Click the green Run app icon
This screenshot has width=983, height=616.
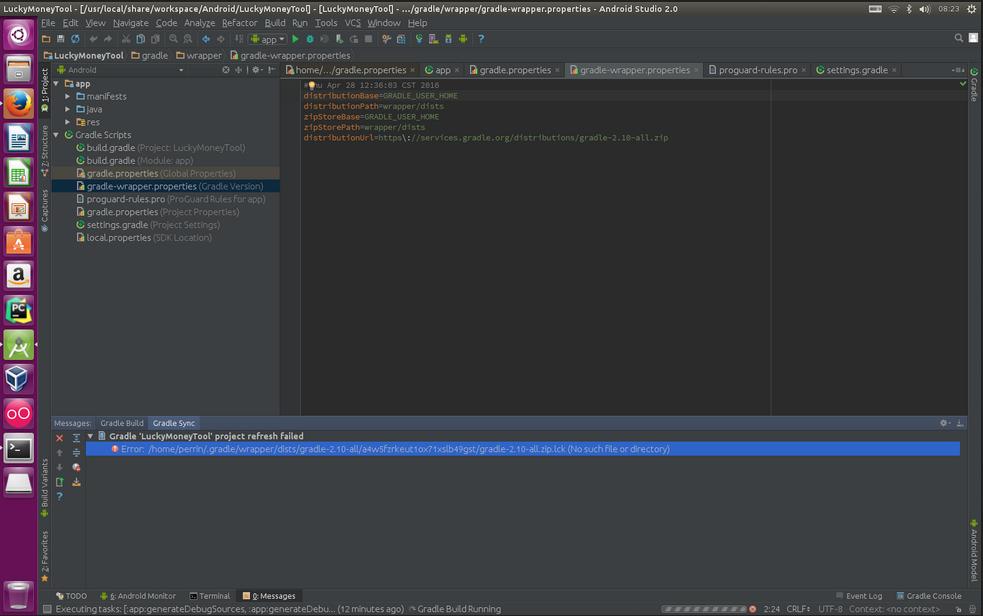click(295, 39)
